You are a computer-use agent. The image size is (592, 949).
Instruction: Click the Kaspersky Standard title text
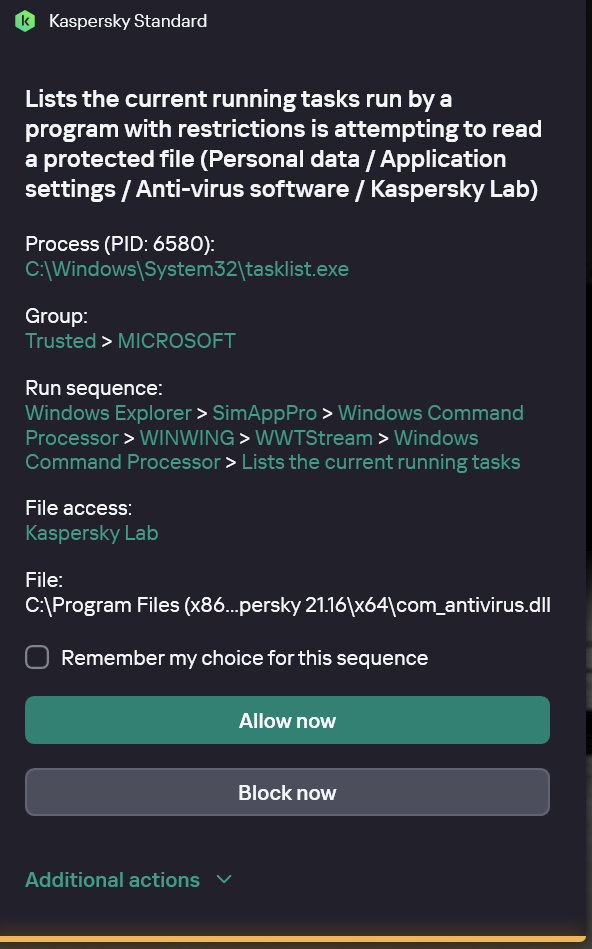[x=128, y=21]
